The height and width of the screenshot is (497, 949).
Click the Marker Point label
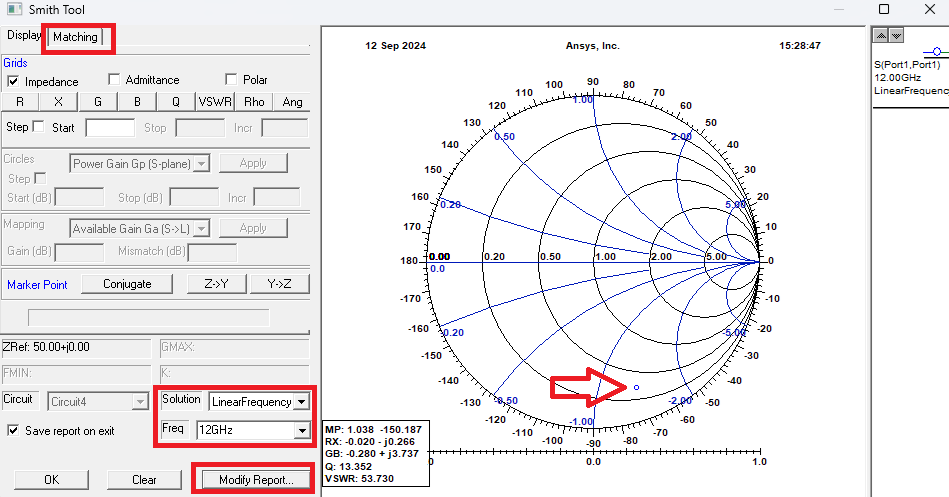[x=37, y=285]
